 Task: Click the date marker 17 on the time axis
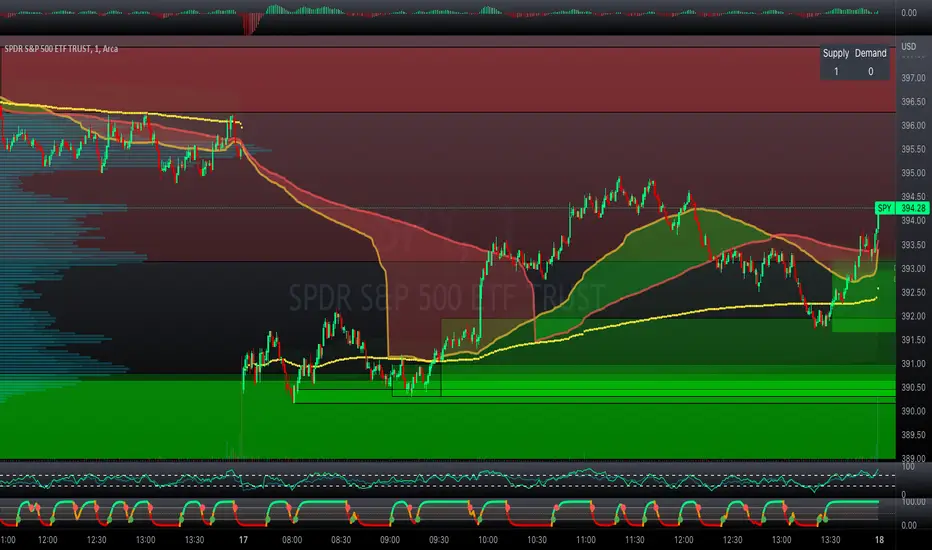pyautogui.click(x=243, y=540)
